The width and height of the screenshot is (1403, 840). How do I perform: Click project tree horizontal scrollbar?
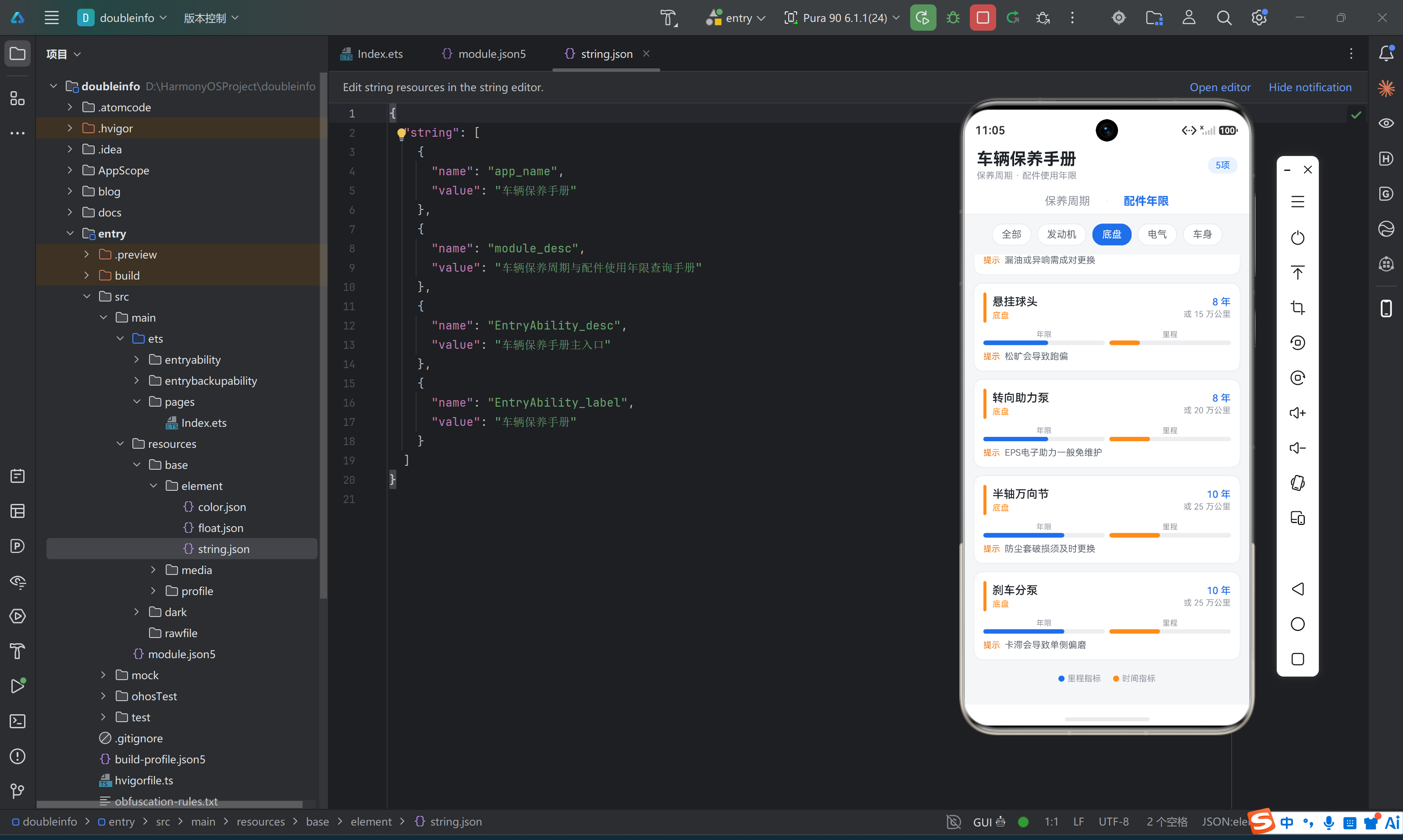pyautogui.click(x=169, y=805)
